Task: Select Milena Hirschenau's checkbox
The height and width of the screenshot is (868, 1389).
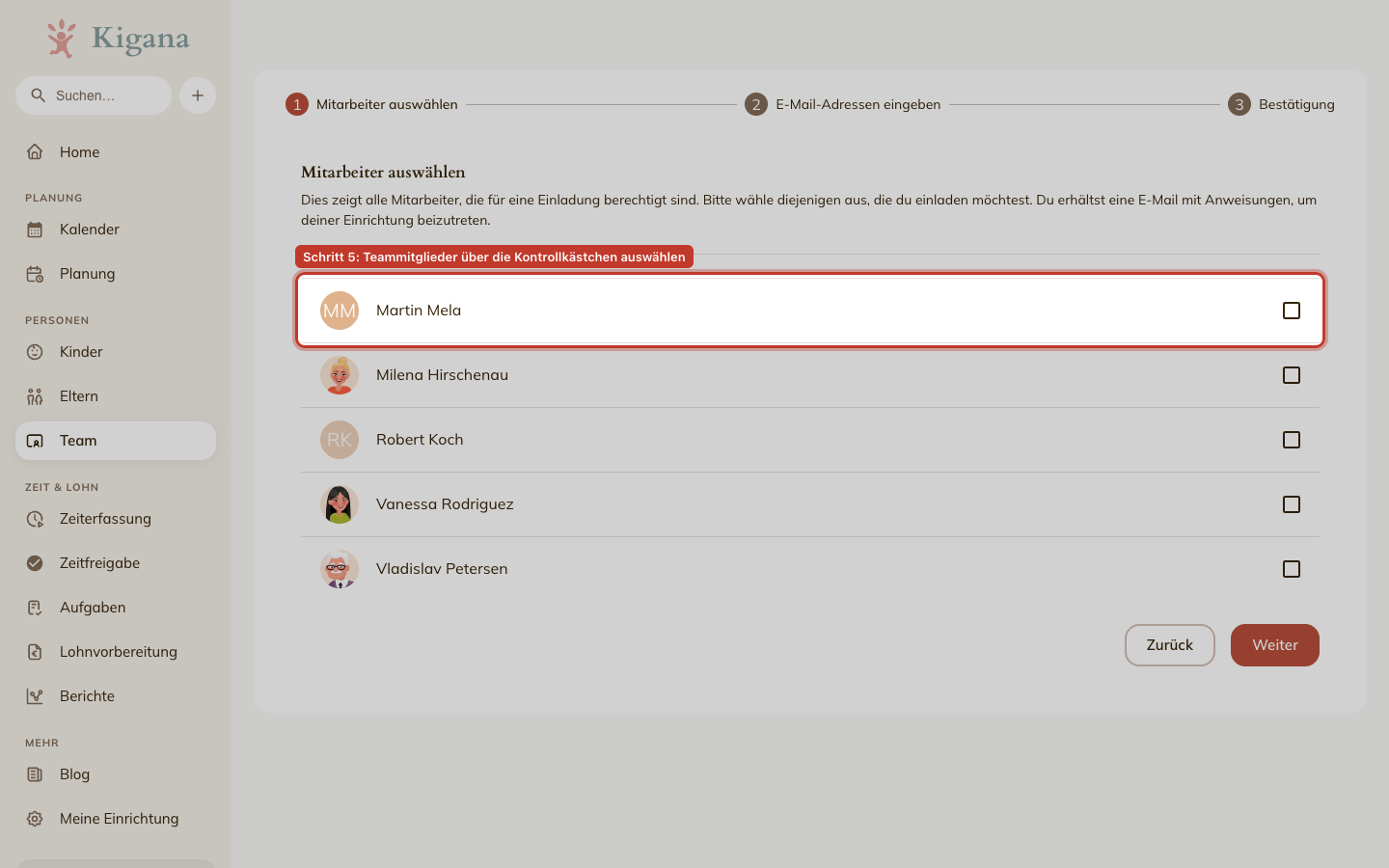Action: [x=1292, y=375]
